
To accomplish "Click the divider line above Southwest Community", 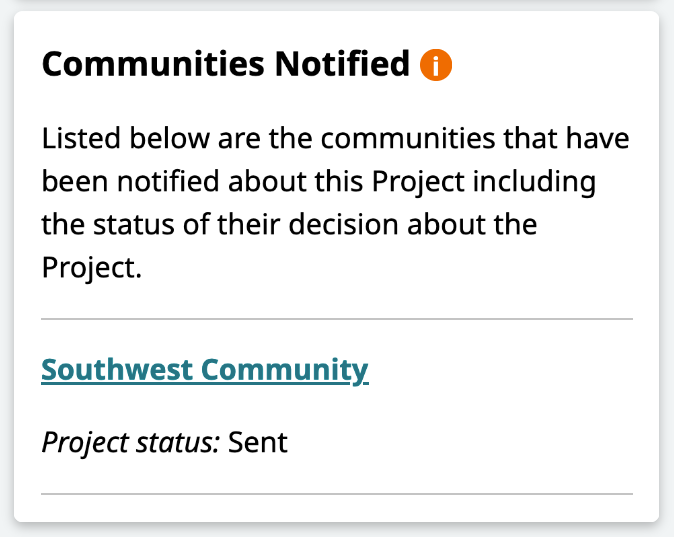I will pyautogui.click(x=336, y=319).
